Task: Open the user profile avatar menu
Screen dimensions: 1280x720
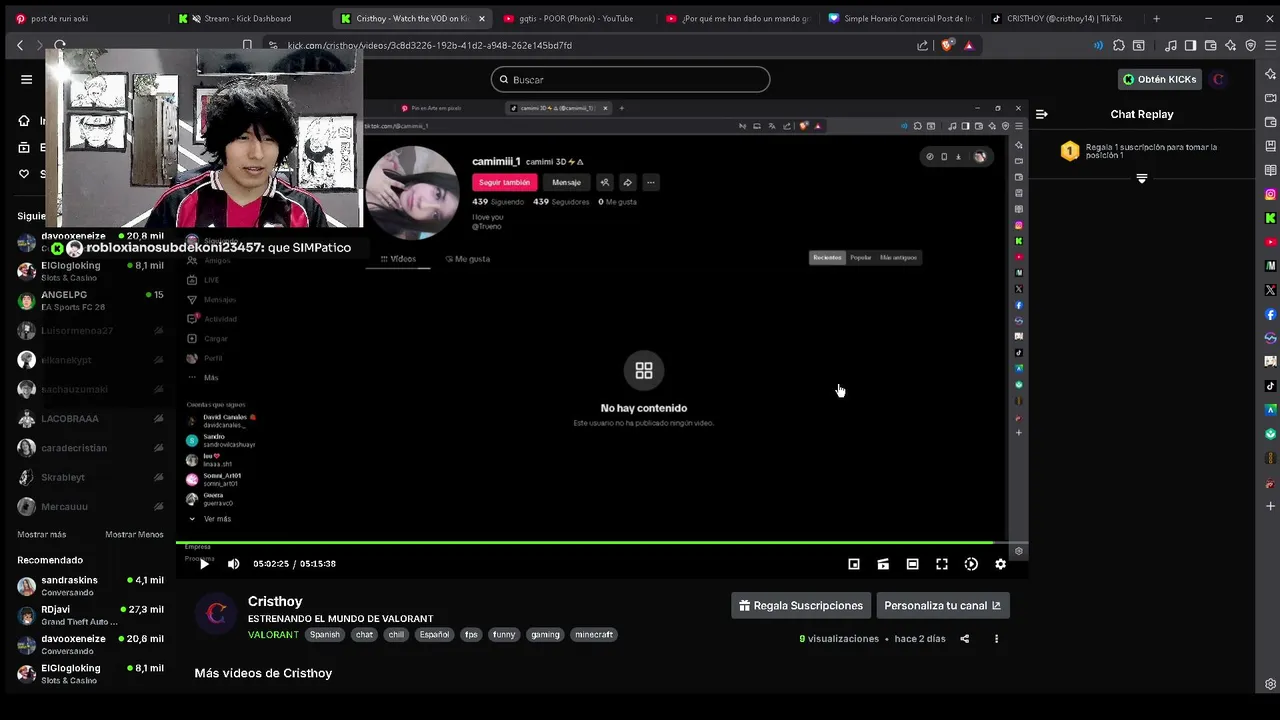Action: pyautogui.click(x=1218, y=79)
